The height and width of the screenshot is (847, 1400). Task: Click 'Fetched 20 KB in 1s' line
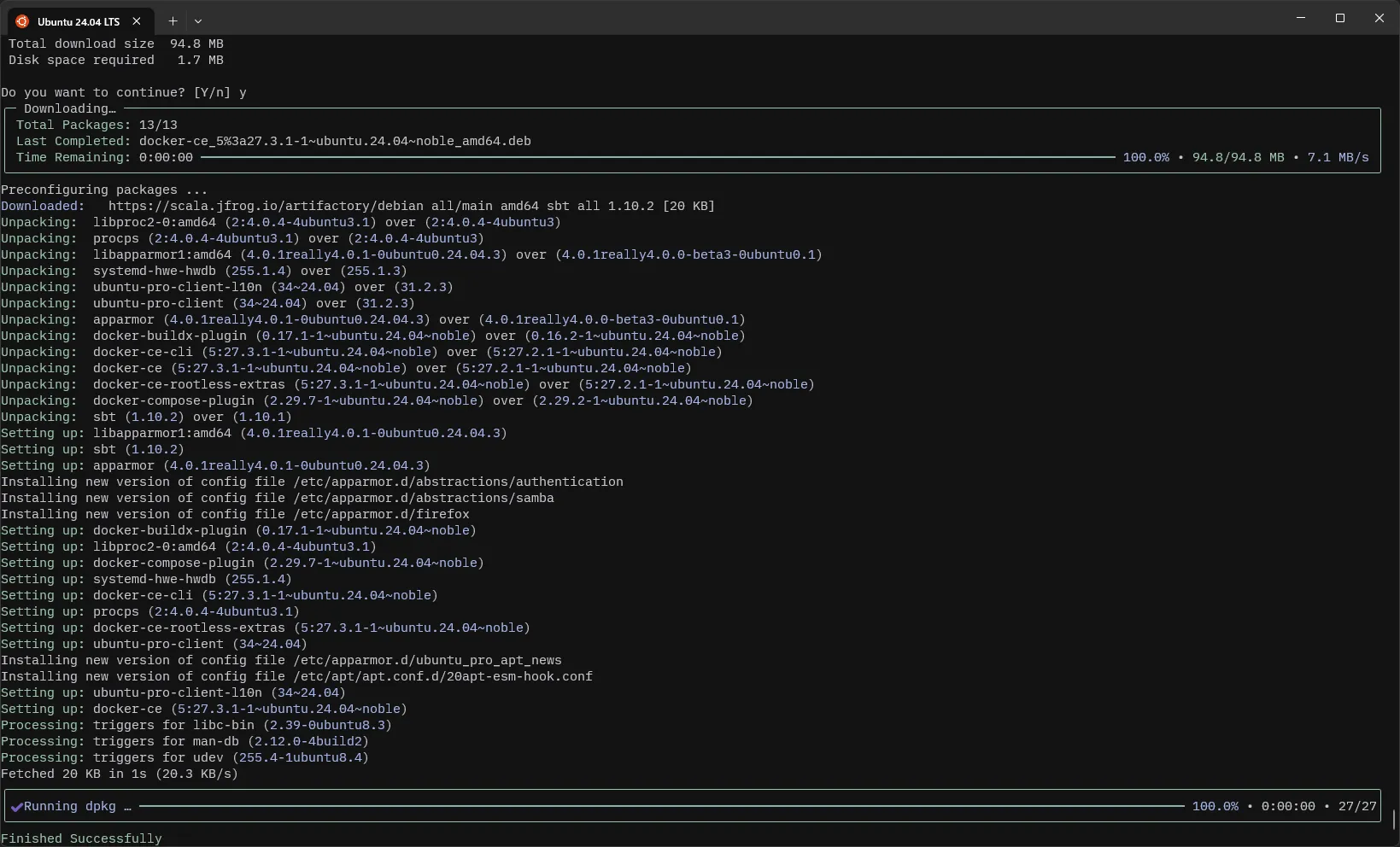(120, 774)
